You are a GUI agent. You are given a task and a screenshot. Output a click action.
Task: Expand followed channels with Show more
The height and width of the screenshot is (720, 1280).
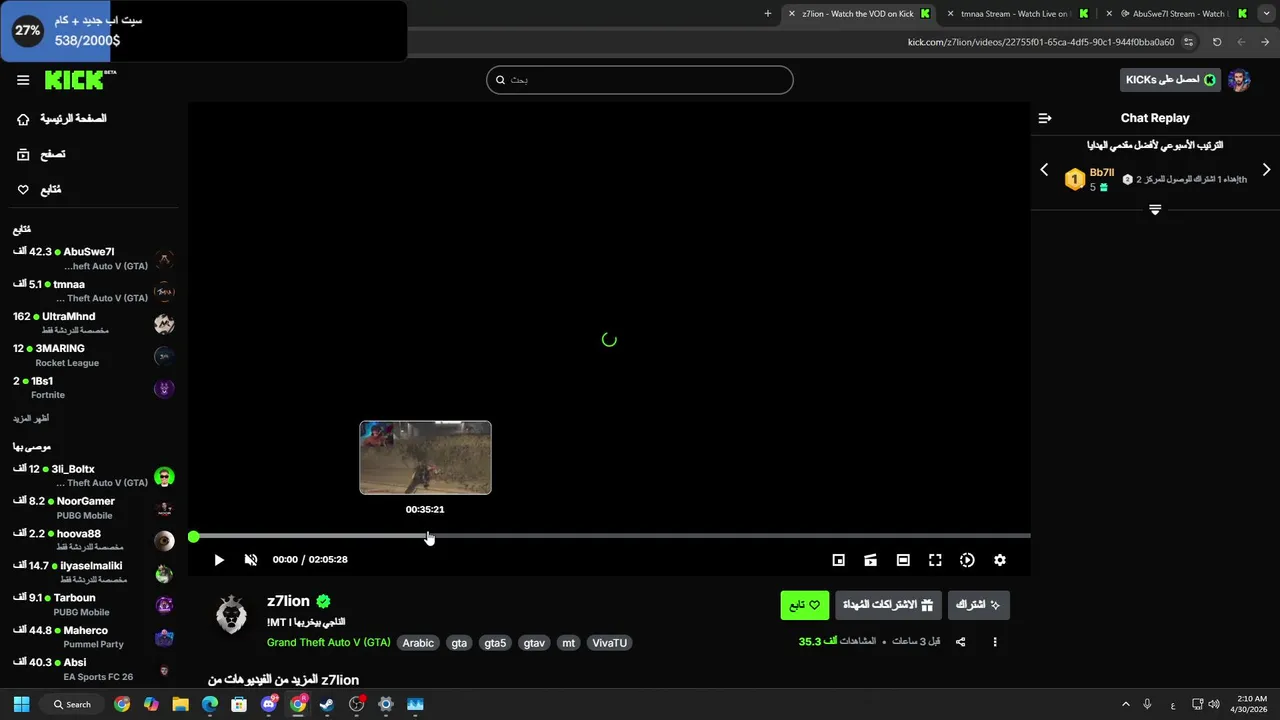click(31, 418)
